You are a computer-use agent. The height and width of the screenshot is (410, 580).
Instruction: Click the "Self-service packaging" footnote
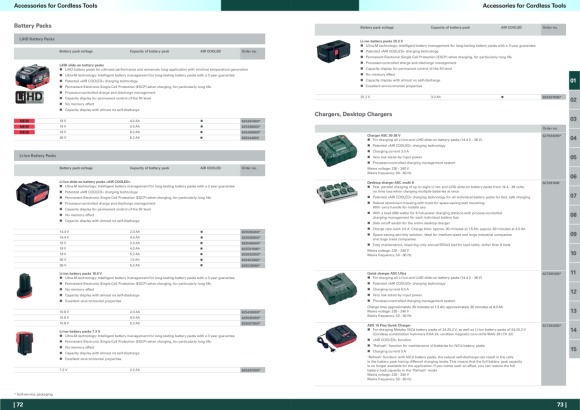(33, 394)
